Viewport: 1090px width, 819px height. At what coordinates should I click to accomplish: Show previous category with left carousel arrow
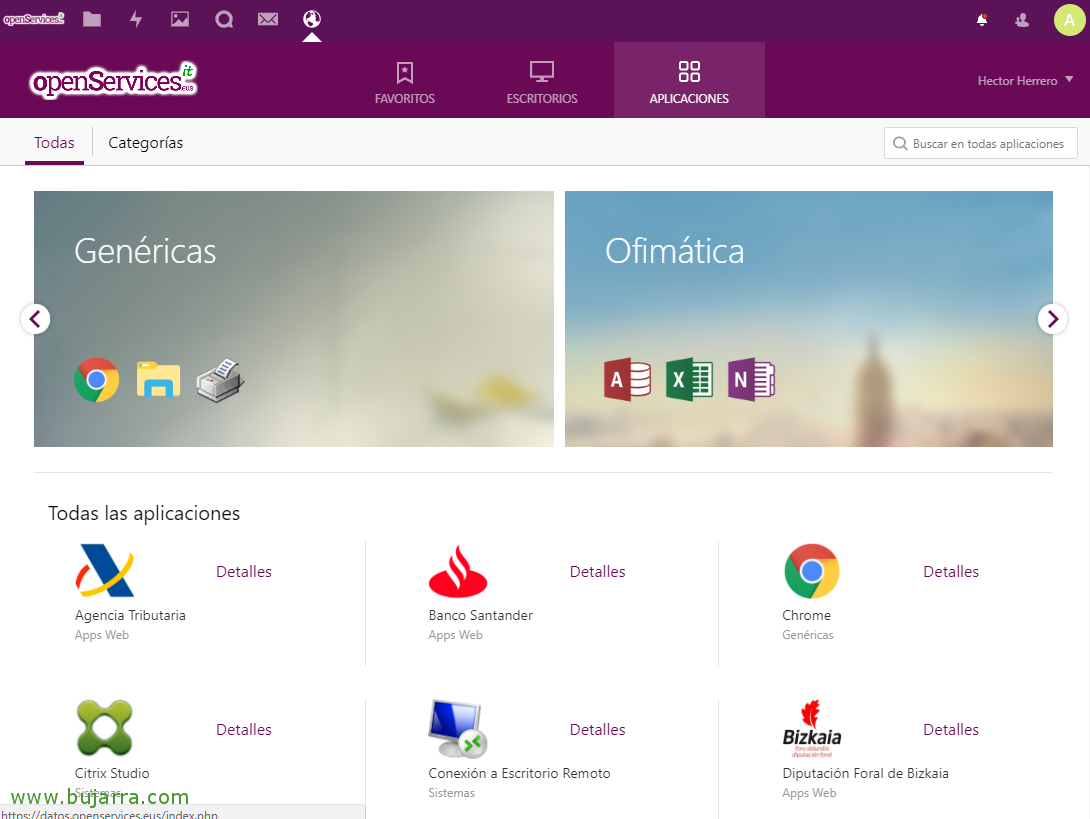click(x=35, y=319)
